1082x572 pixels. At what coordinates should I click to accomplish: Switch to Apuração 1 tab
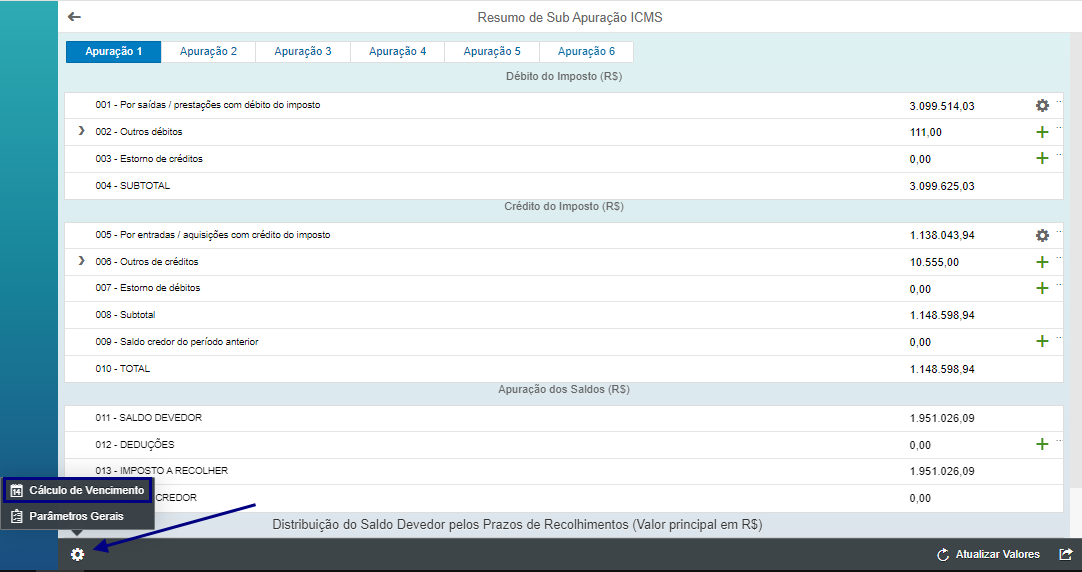pyautogui.click(x=114, y=52)
